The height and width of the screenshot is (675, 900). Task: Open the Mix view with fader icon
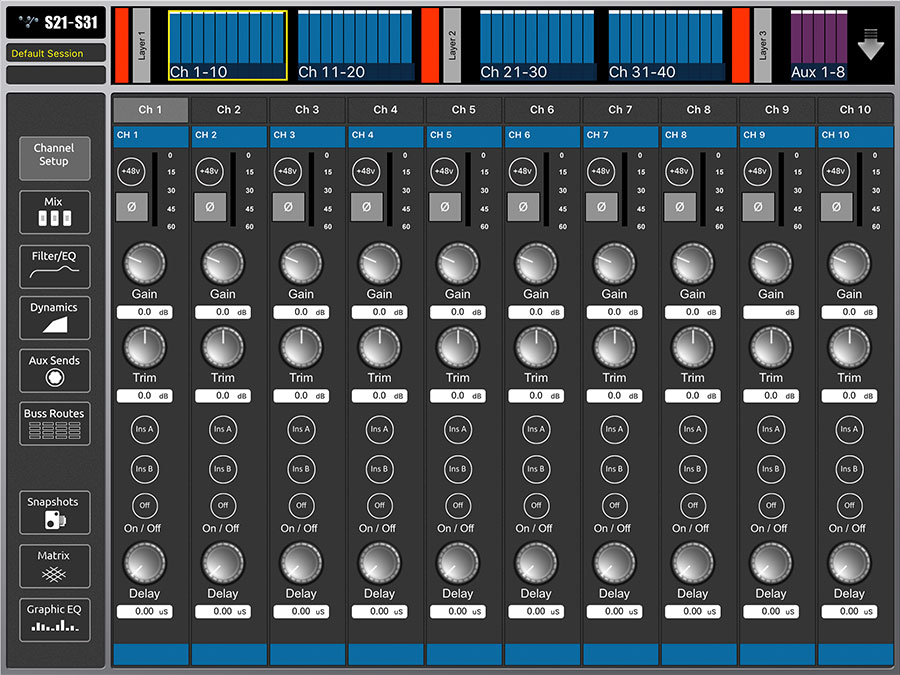(x=55, y=212)
